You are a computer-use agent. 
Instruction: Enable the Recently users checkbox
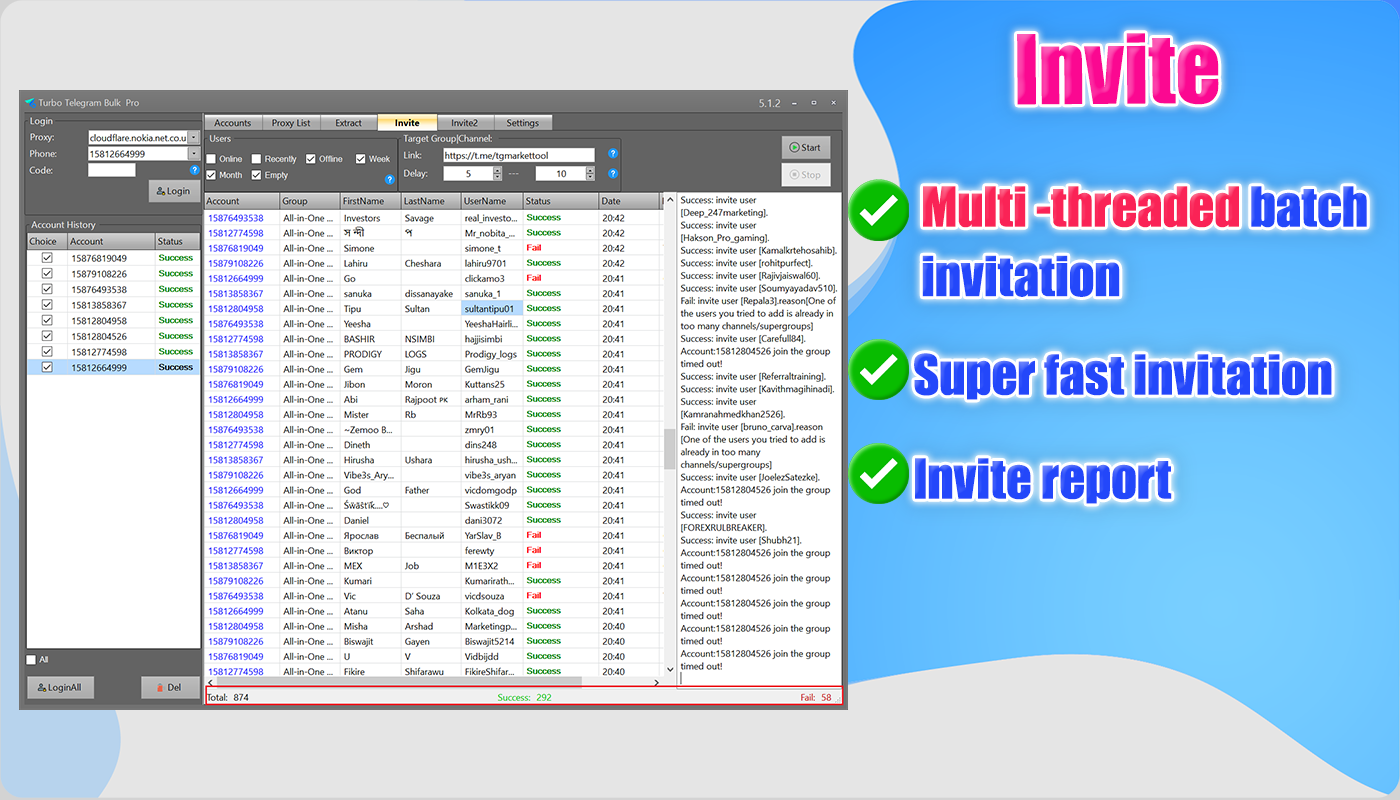pyautogui.click(x=257, y=159)
